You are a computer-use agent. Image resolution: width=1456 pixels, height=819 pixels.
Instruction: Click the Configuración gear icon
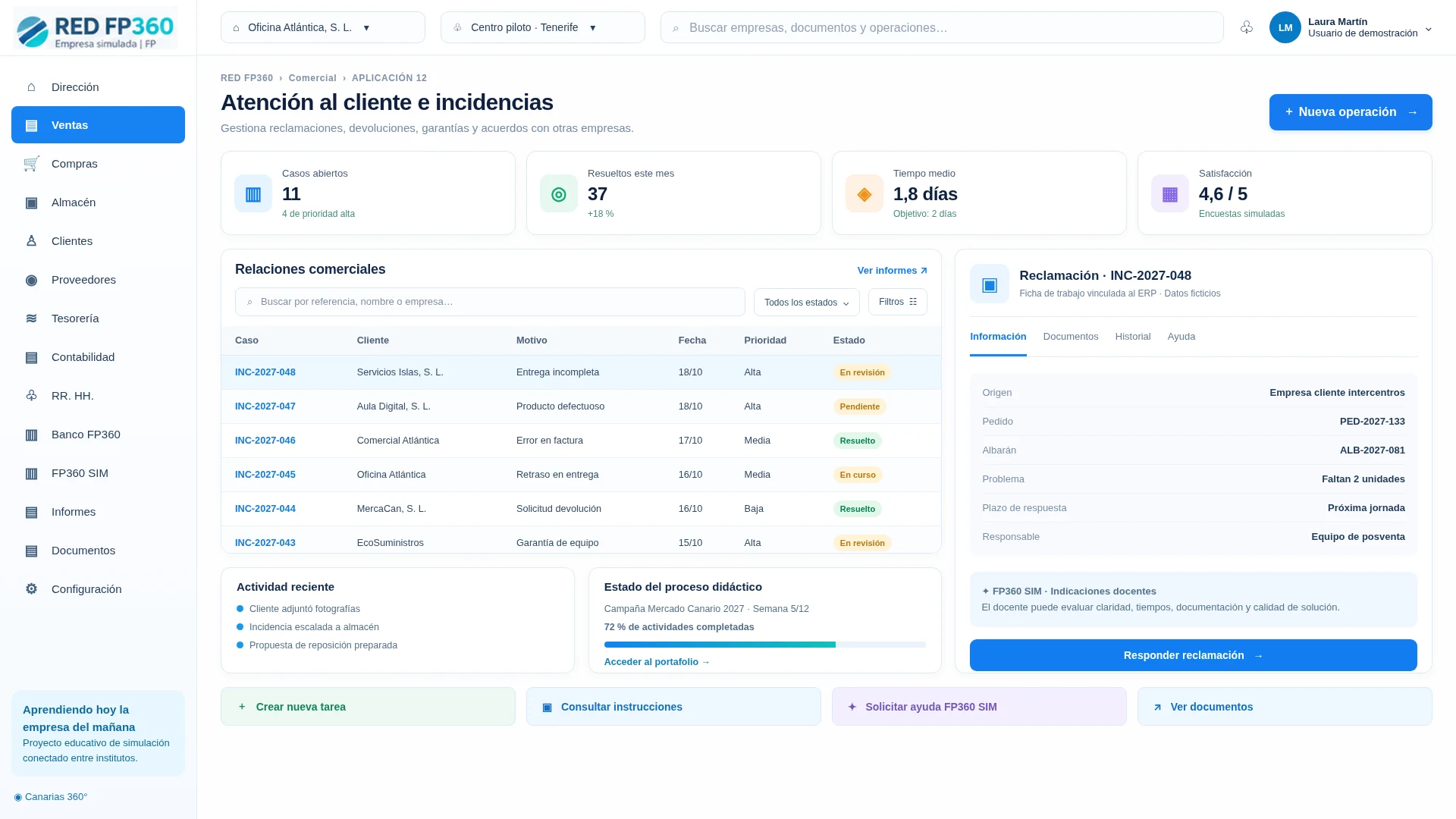point(31,589)
